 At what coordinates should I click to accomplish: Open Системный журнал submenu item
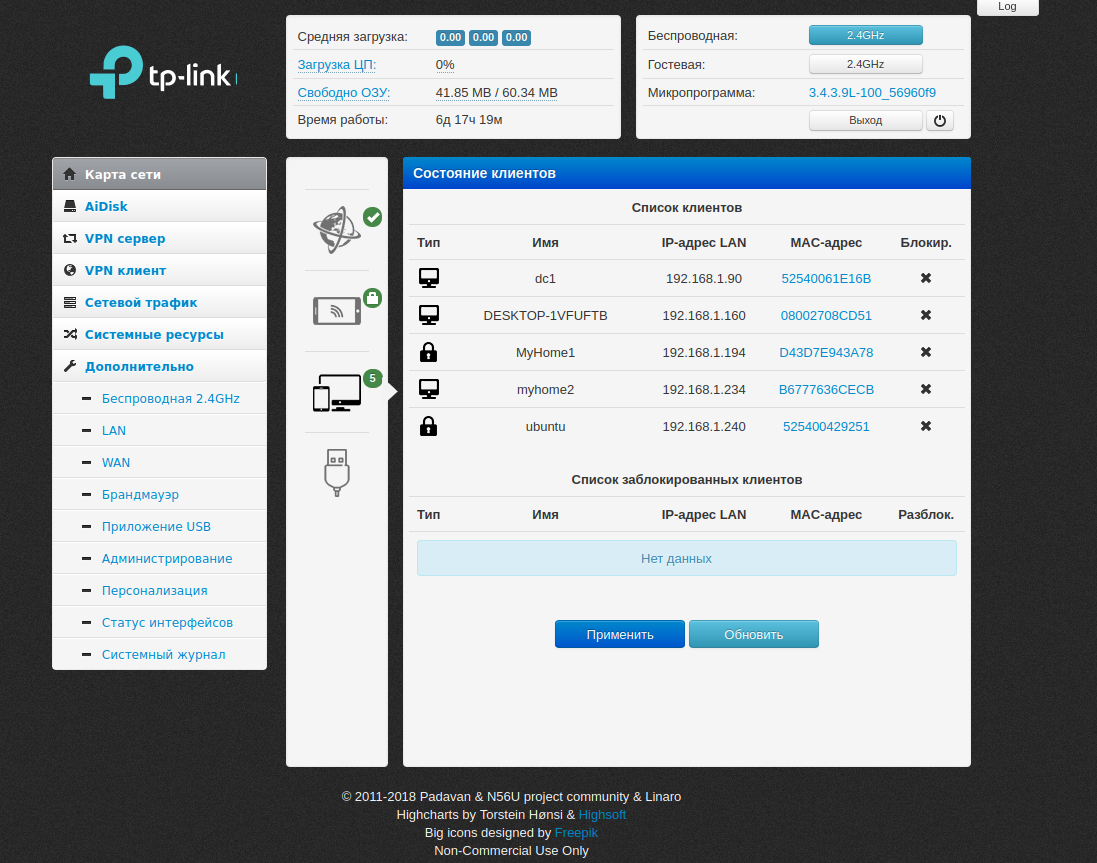[163, 654]
